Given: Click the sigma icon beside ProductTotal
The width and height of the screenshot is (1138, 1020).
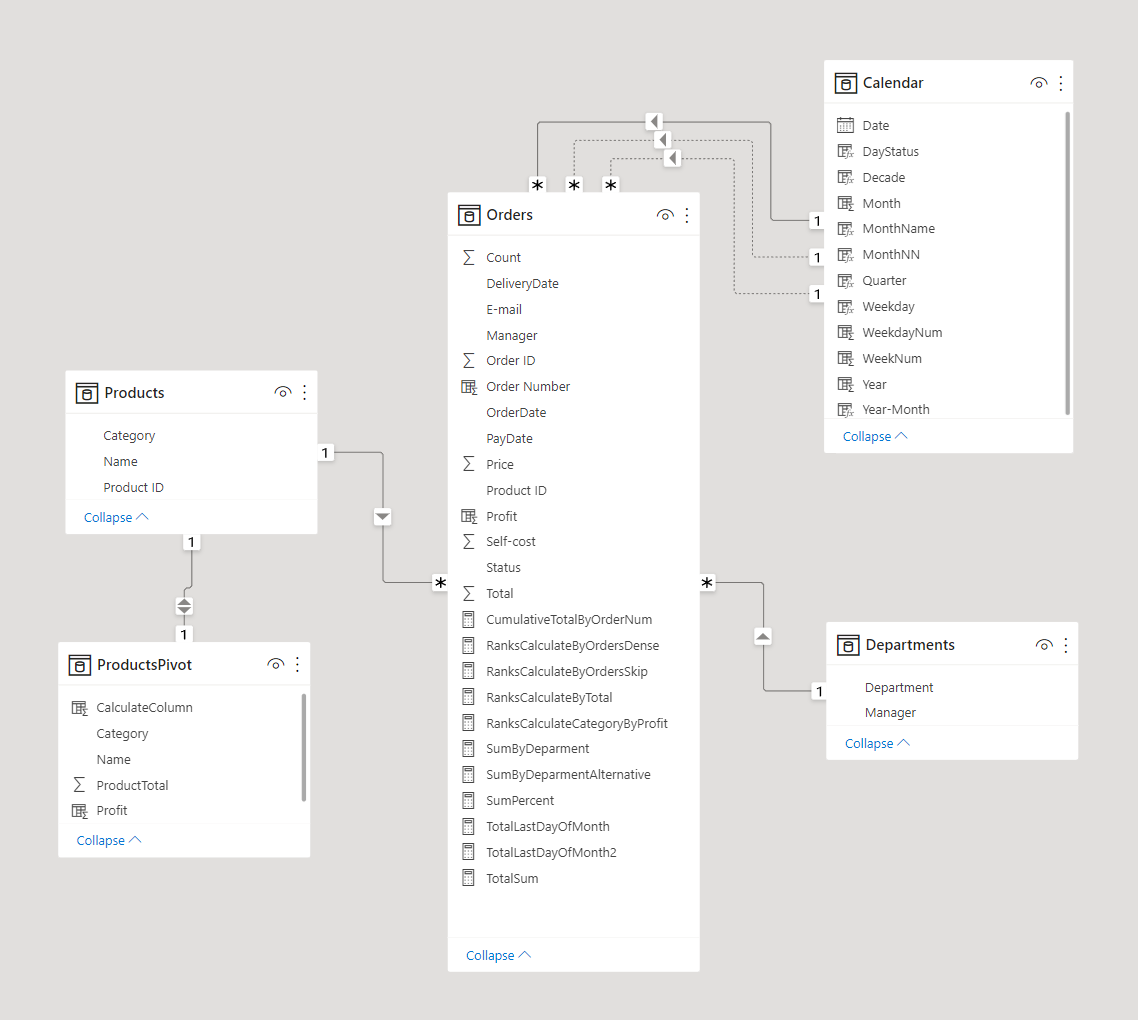Looking at the screenshot, I should click(x=79, y=785).
